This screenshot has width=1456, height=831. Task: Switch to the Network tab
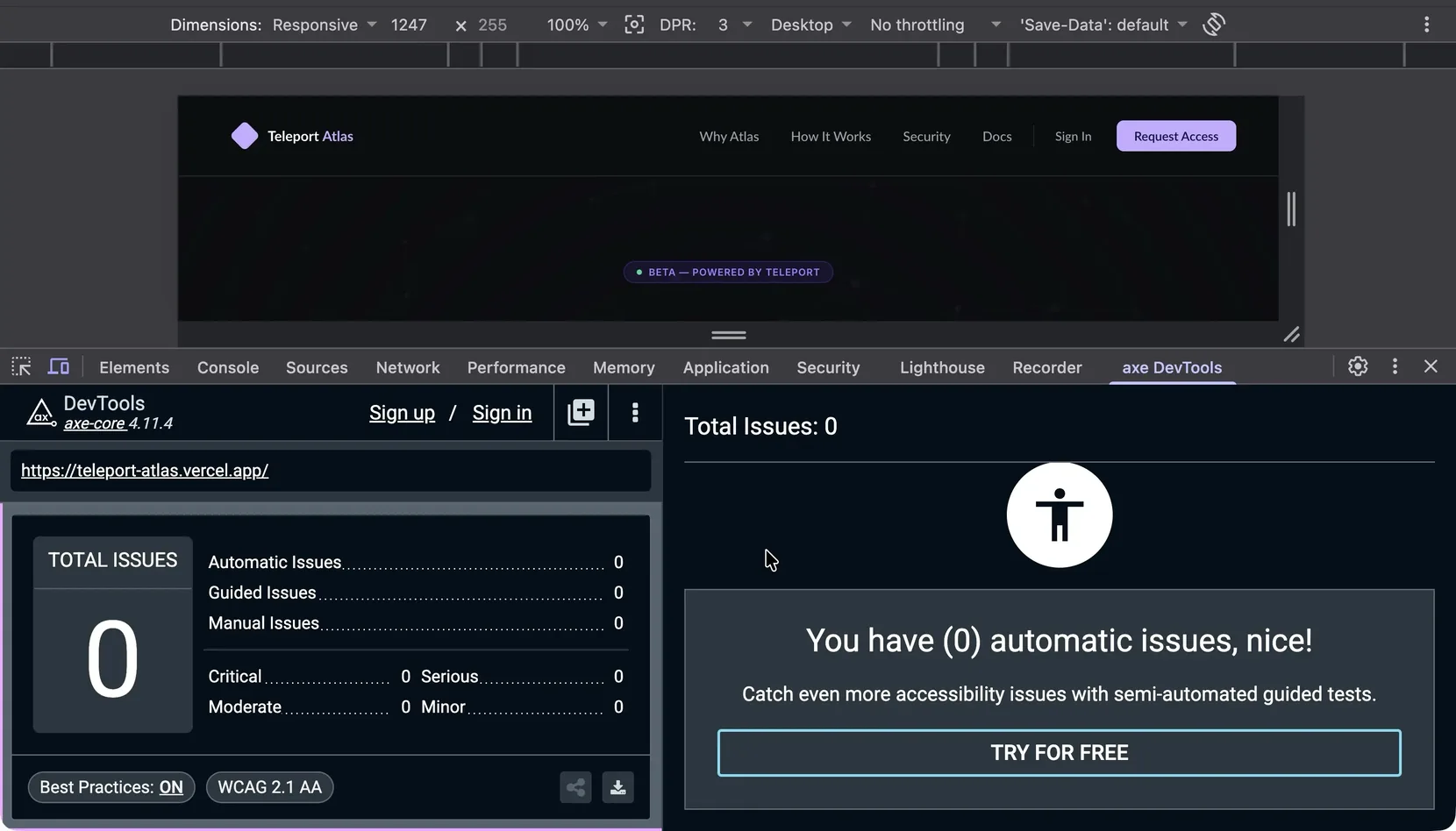click(x=408, y=367)
